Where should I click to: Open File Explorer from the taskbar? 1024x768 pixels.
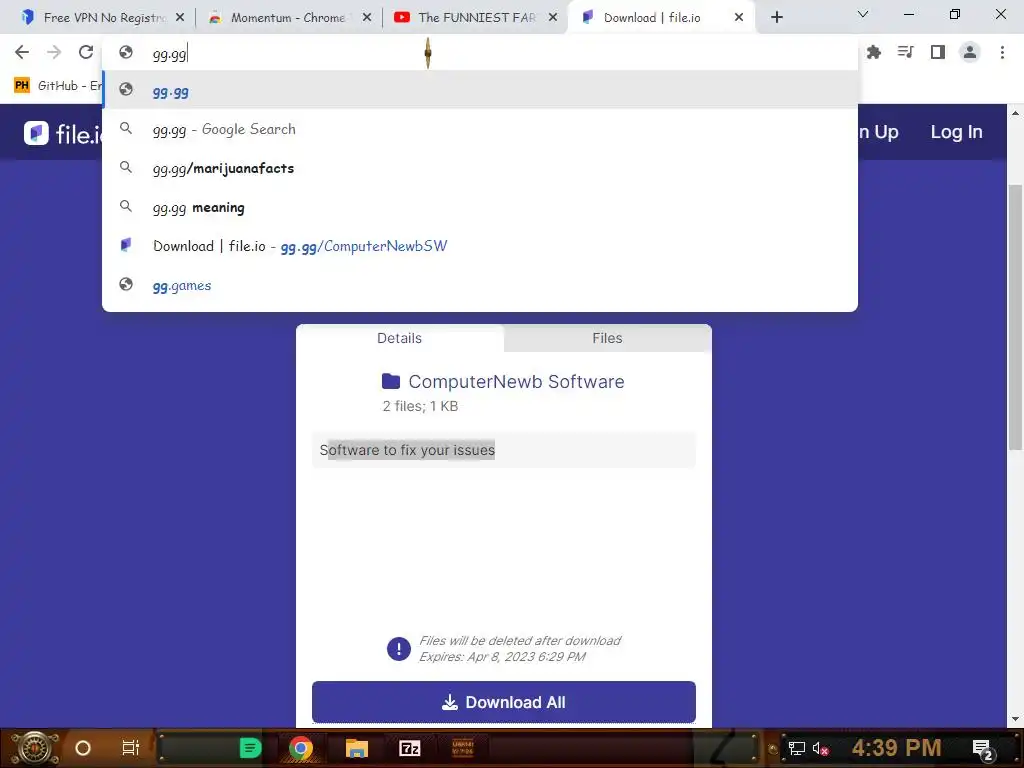click(x=357, y=748)
